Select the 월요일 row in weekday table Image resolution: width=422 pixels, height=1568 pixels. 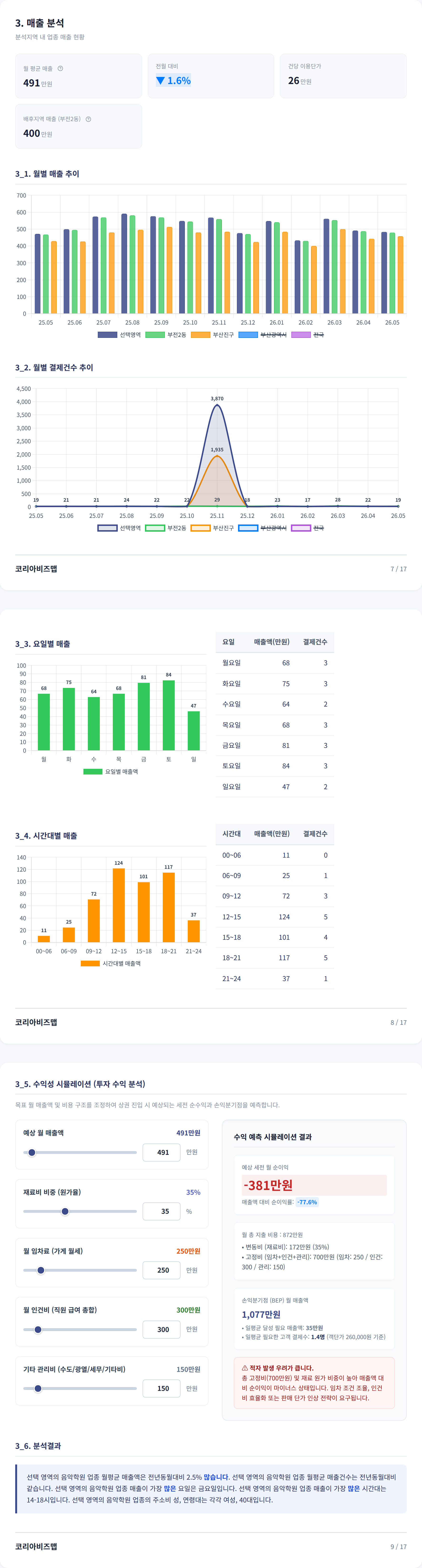(275, 663)
